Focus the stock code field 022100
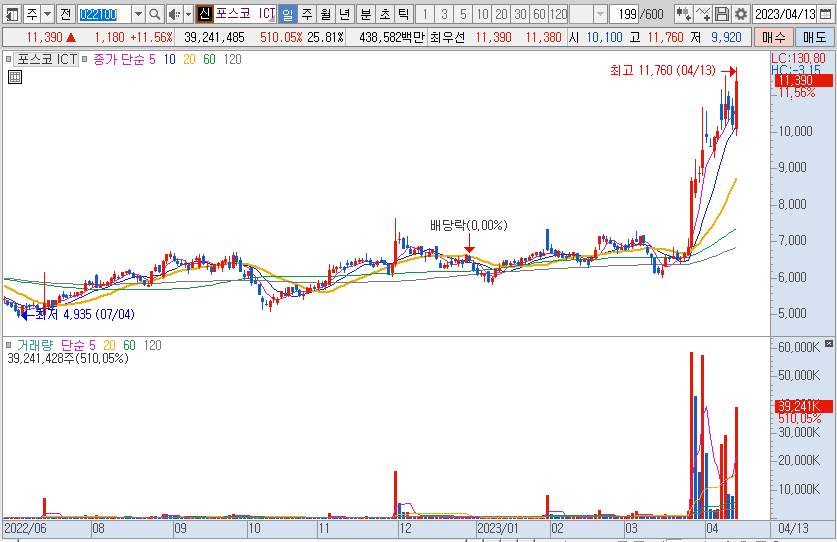 [x=104, y=14]
